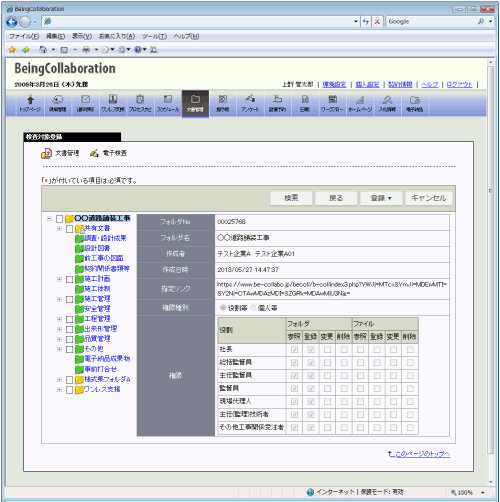Open the プロセスチェック clipboard icon
The width and height of the screenshot is (500, 502).
[x=140, y=99]
